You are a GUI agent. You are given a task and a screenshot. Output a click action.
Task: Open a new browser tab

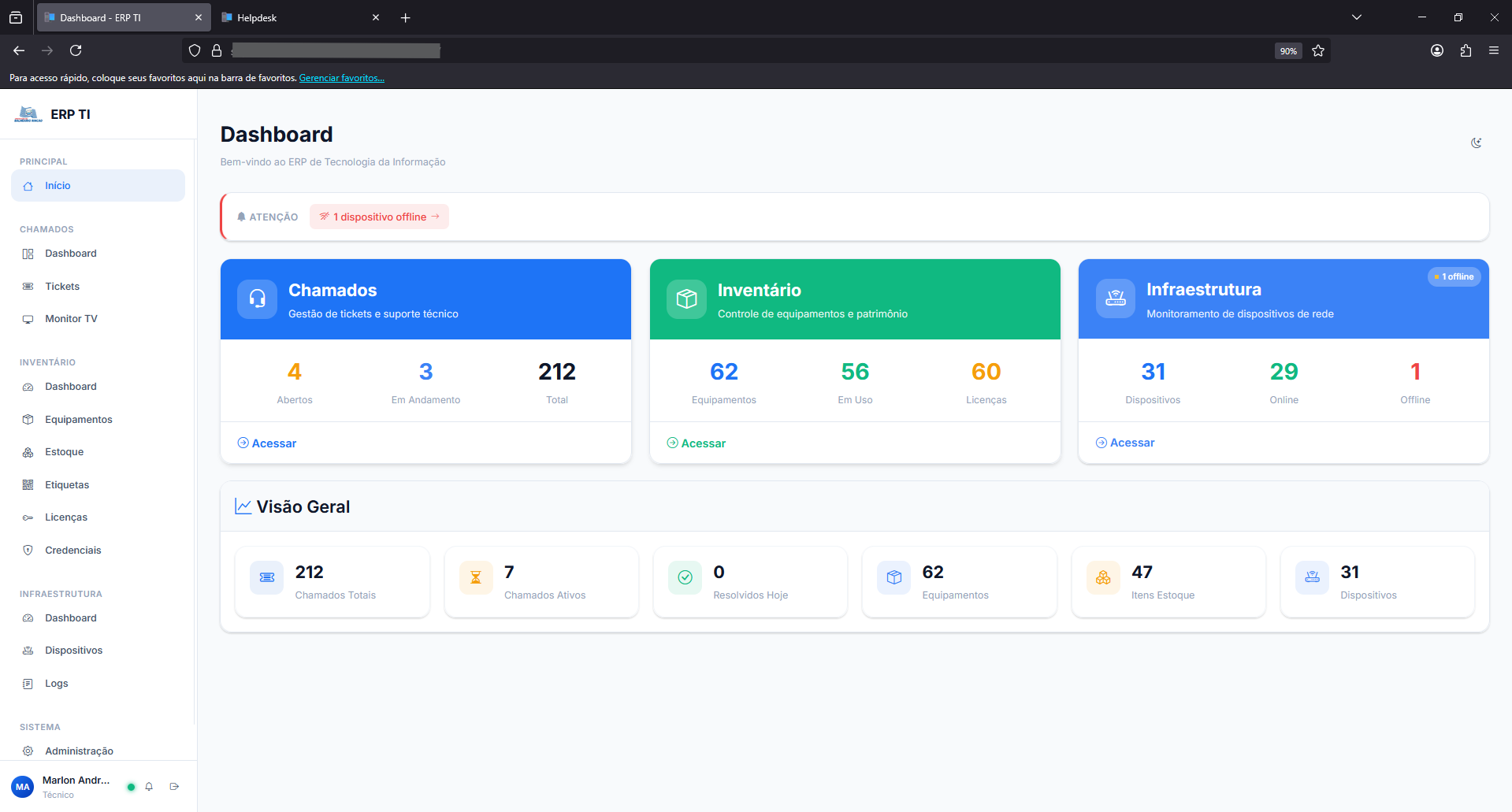click(406, 17)
